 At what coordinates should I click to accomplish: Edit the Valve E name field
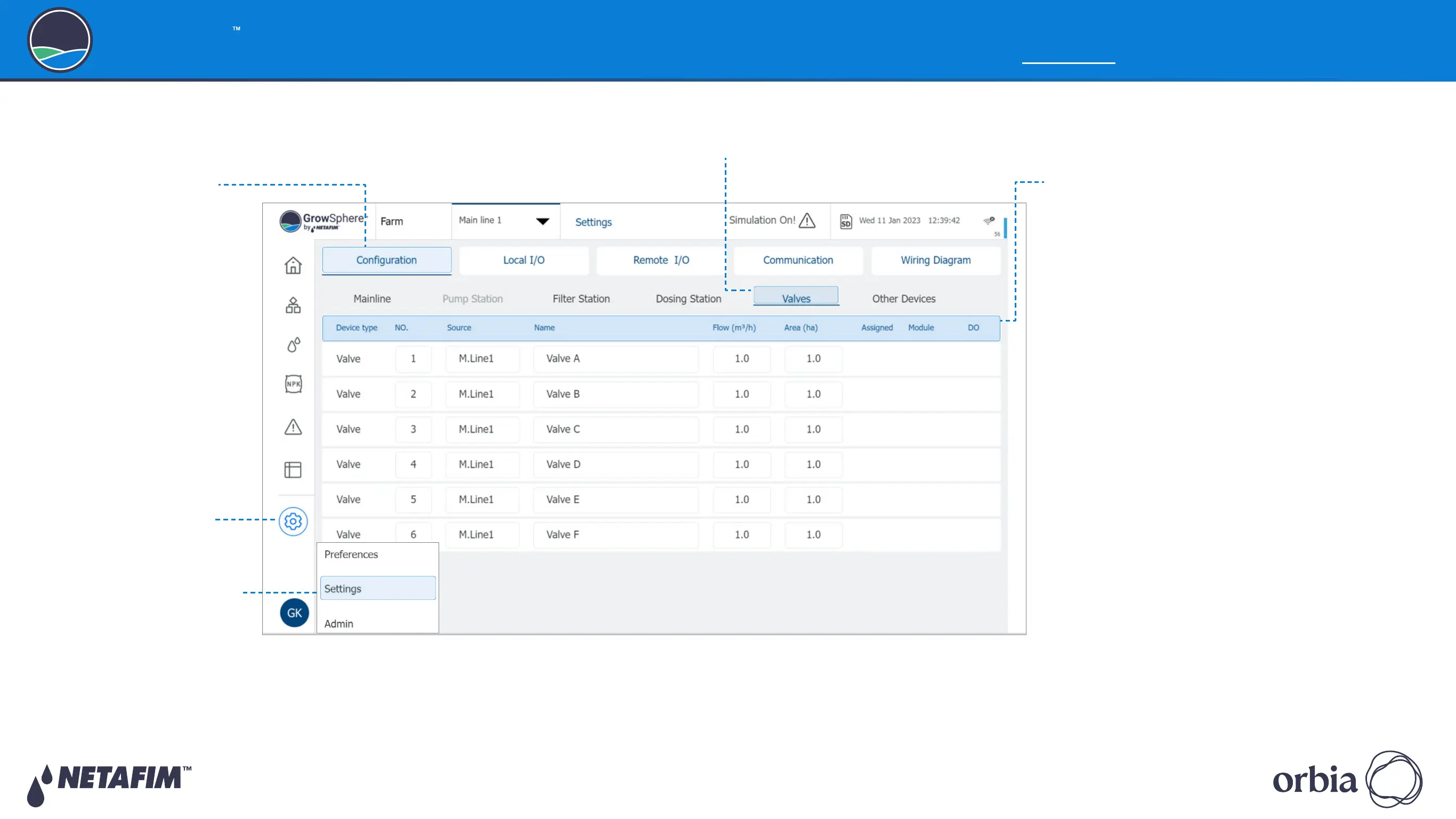(616, 500)
